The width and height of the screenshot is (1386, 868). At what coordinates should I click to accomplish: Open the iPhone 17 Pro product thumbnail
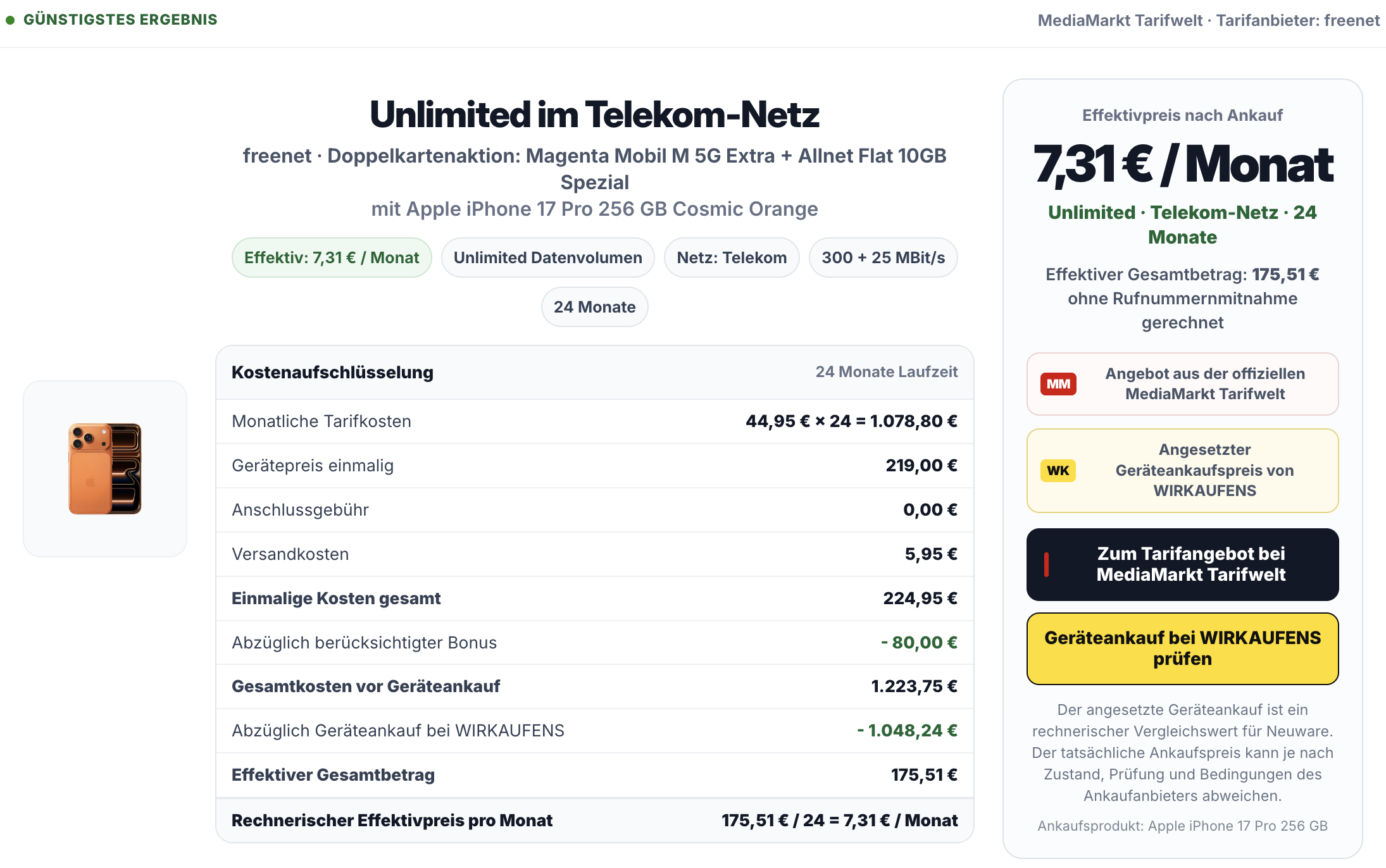point(105,469)
